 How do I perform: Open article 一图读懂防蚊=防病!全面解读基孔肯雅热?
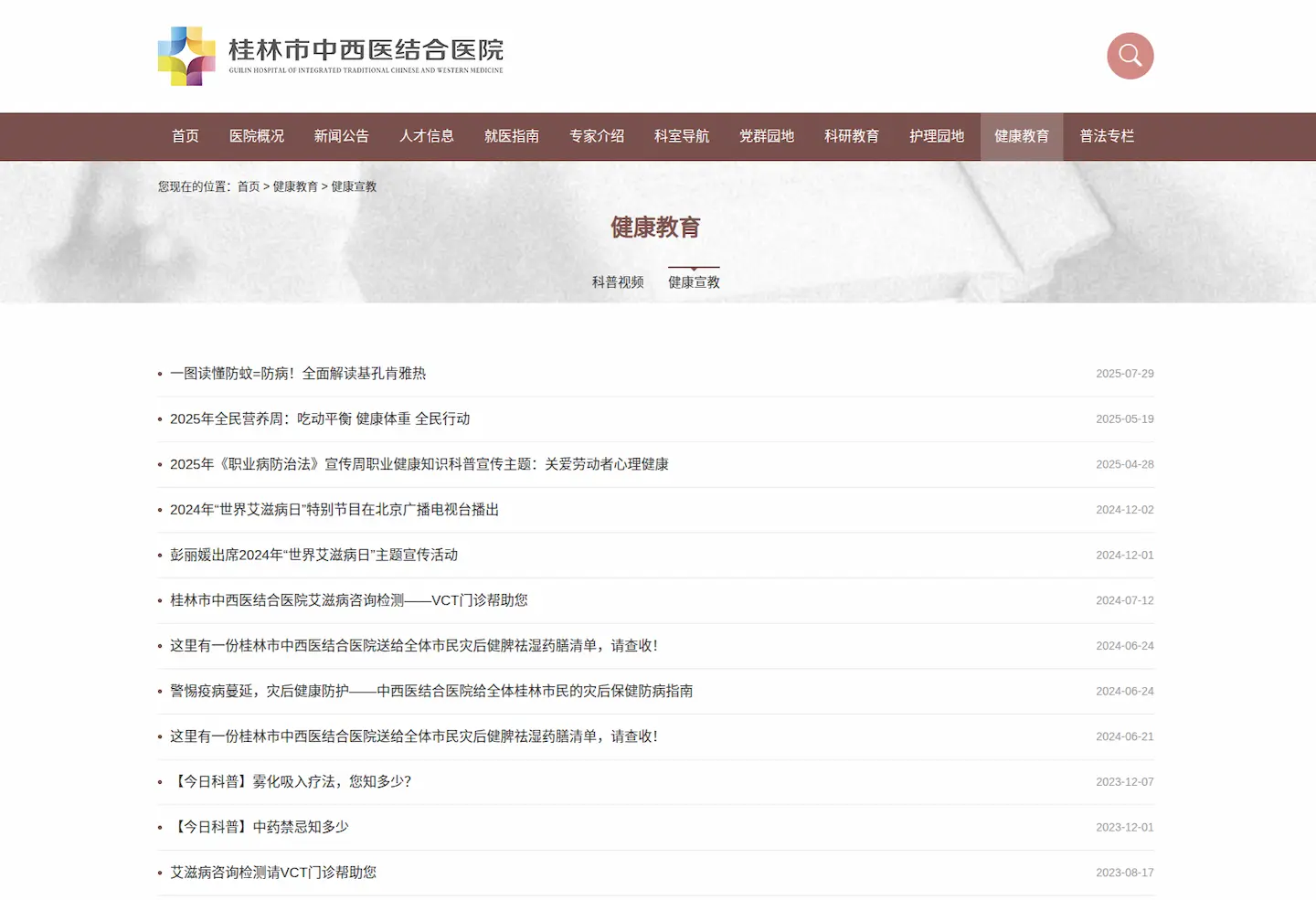298,374
